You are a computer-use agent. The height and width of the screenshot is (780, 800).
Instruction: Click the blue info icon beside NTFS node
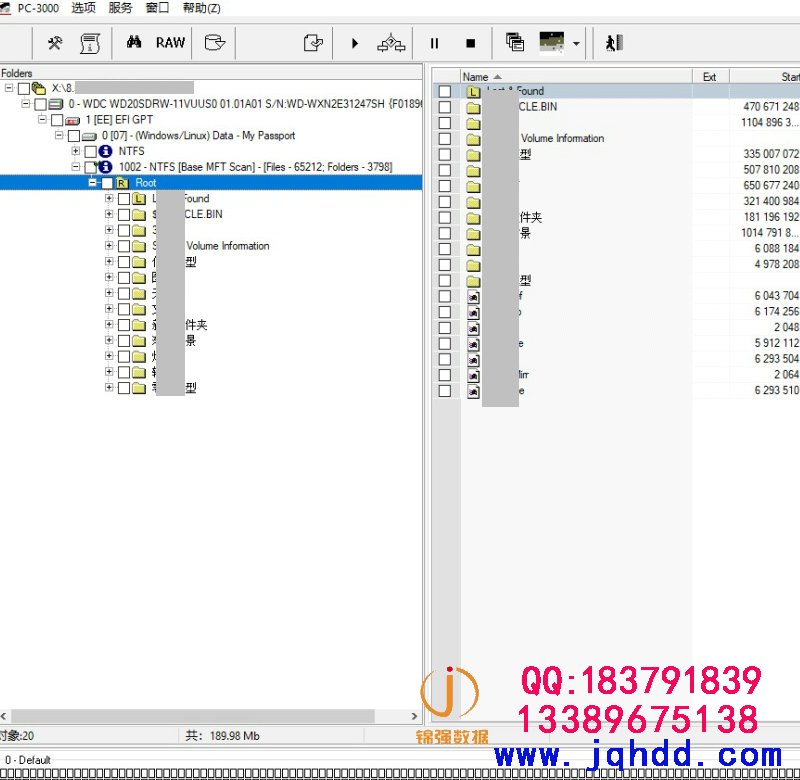[105, 151]
